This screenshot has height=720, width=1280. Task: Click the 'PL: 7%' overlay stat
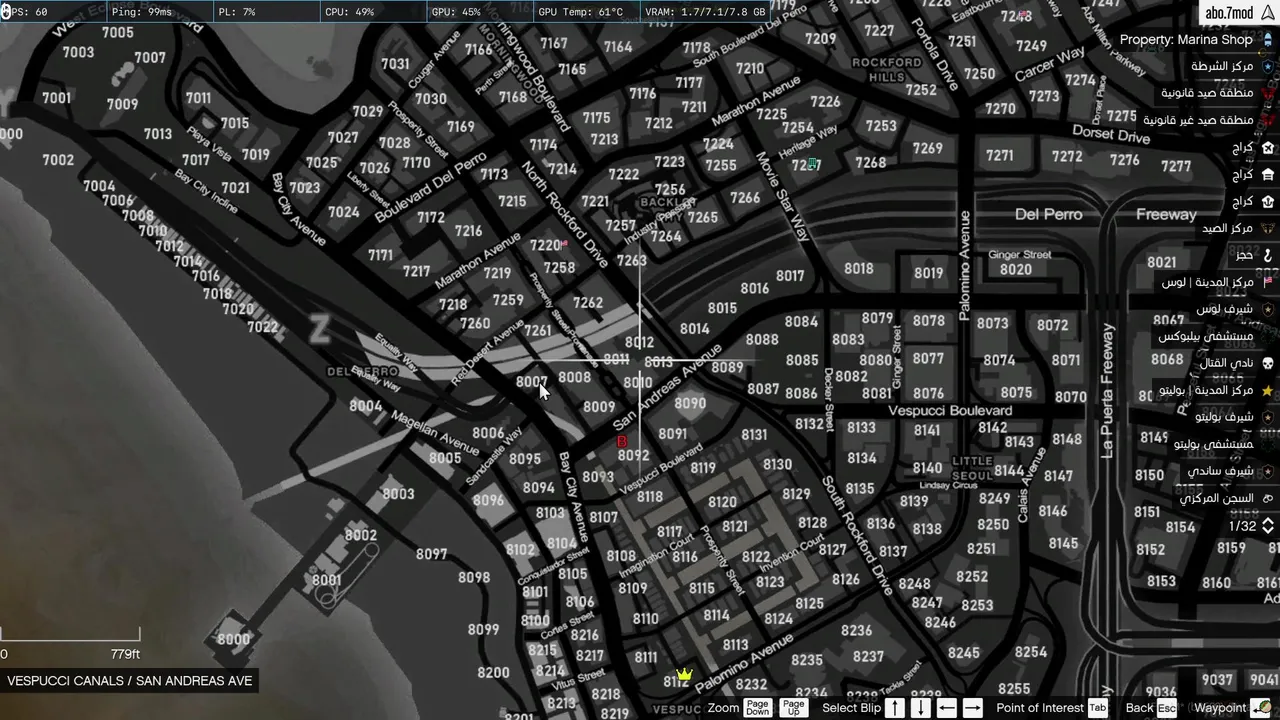236,12
